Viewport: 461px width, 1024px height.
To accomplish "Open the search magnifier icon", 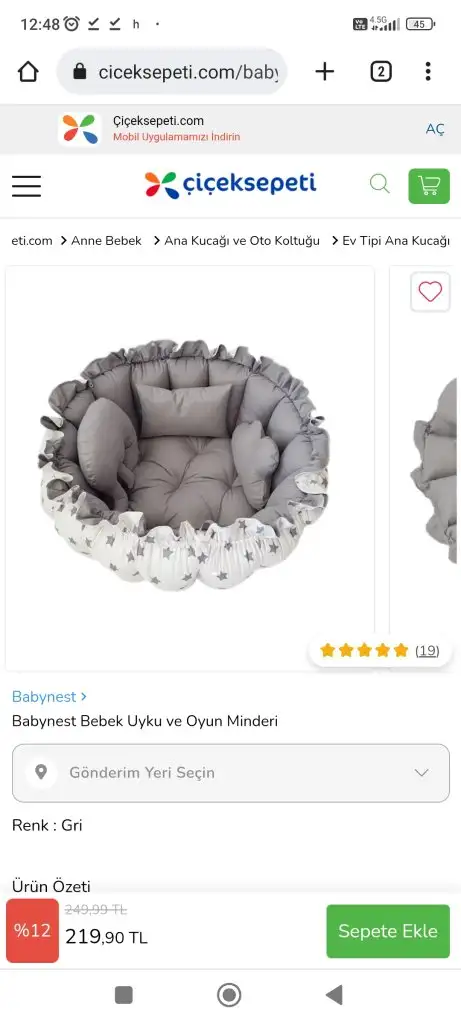I will pyautogui.click(x=379, y=184).
